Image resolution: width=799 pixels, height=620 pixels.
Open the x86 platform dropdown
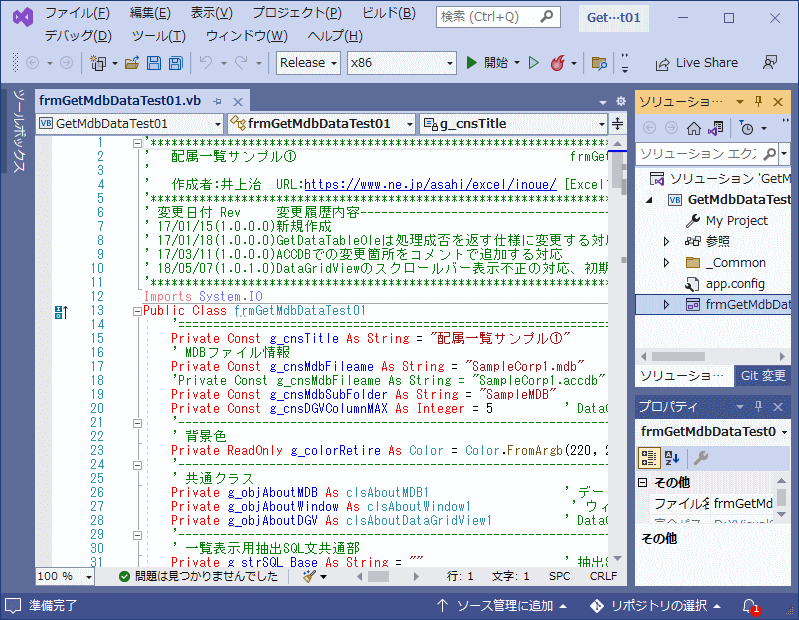click(401, 62)
